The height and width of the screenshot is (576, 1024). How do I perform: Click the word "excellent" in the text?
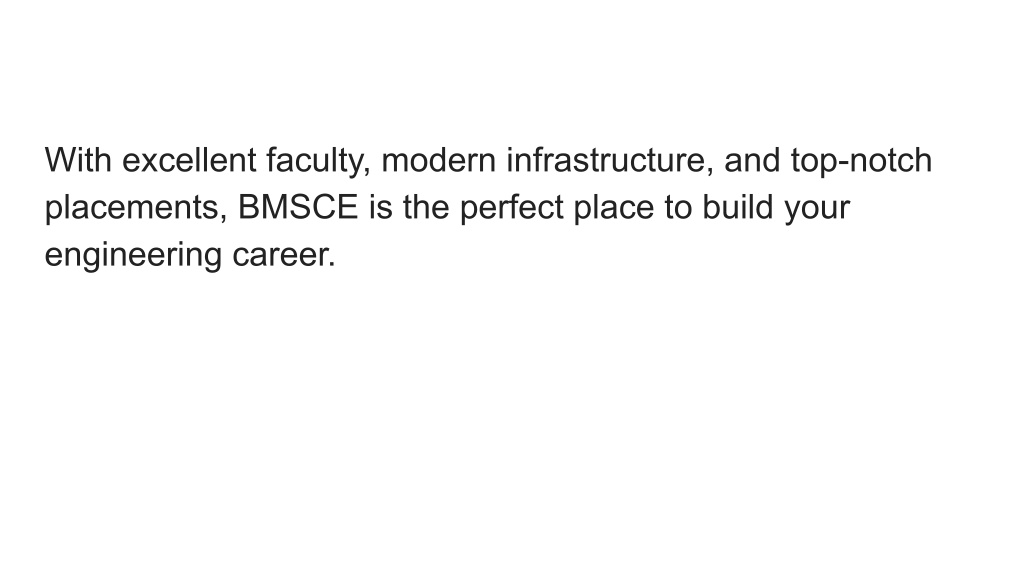189,160
